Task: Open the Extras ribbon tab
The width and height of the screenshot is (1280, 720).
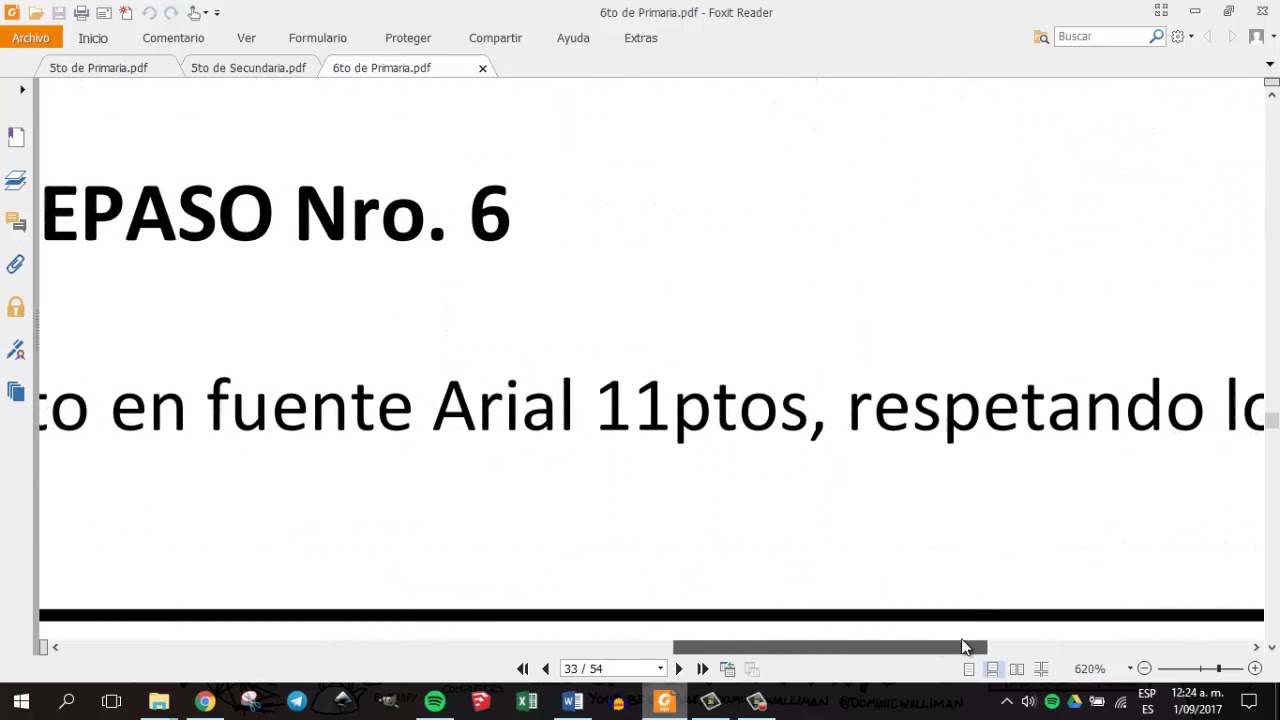Action: click(x=641, y=38)
